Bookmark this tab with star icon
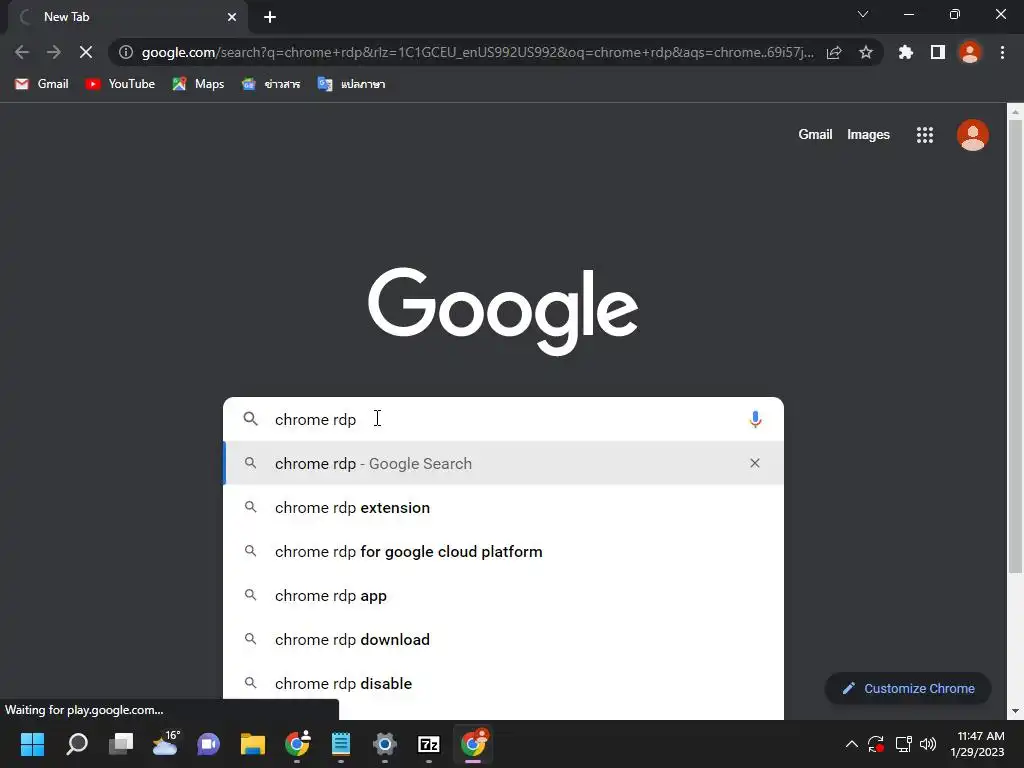 click(866, 52)
